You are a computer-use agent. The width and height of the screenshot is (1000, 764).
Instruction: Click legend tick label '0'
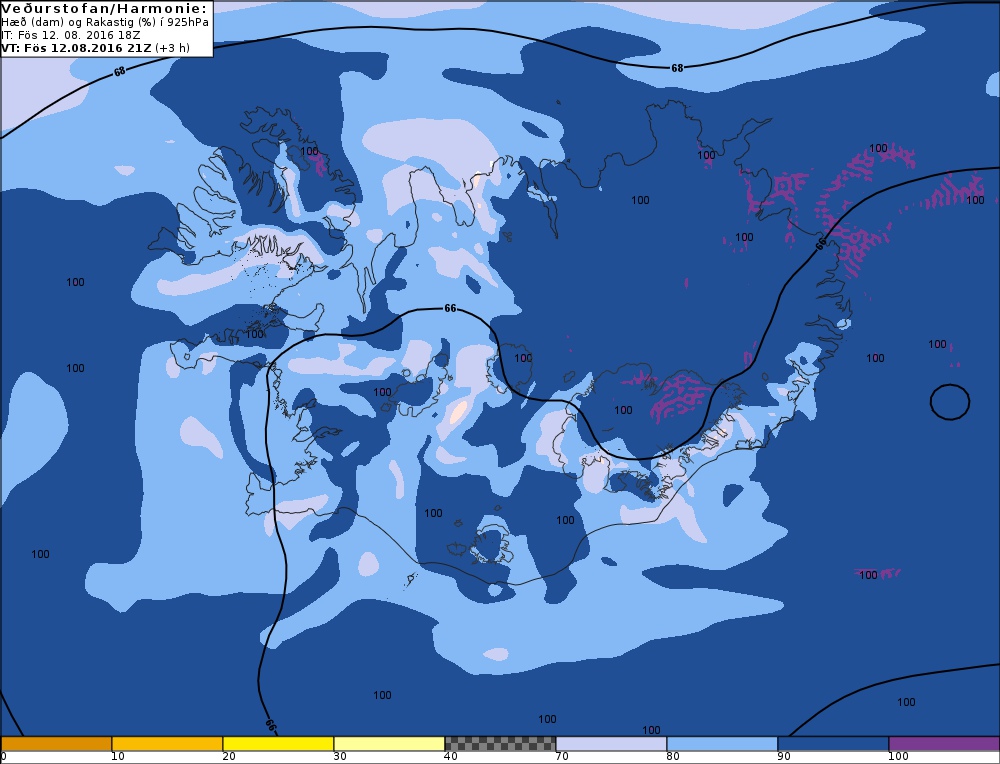[3, 757]
